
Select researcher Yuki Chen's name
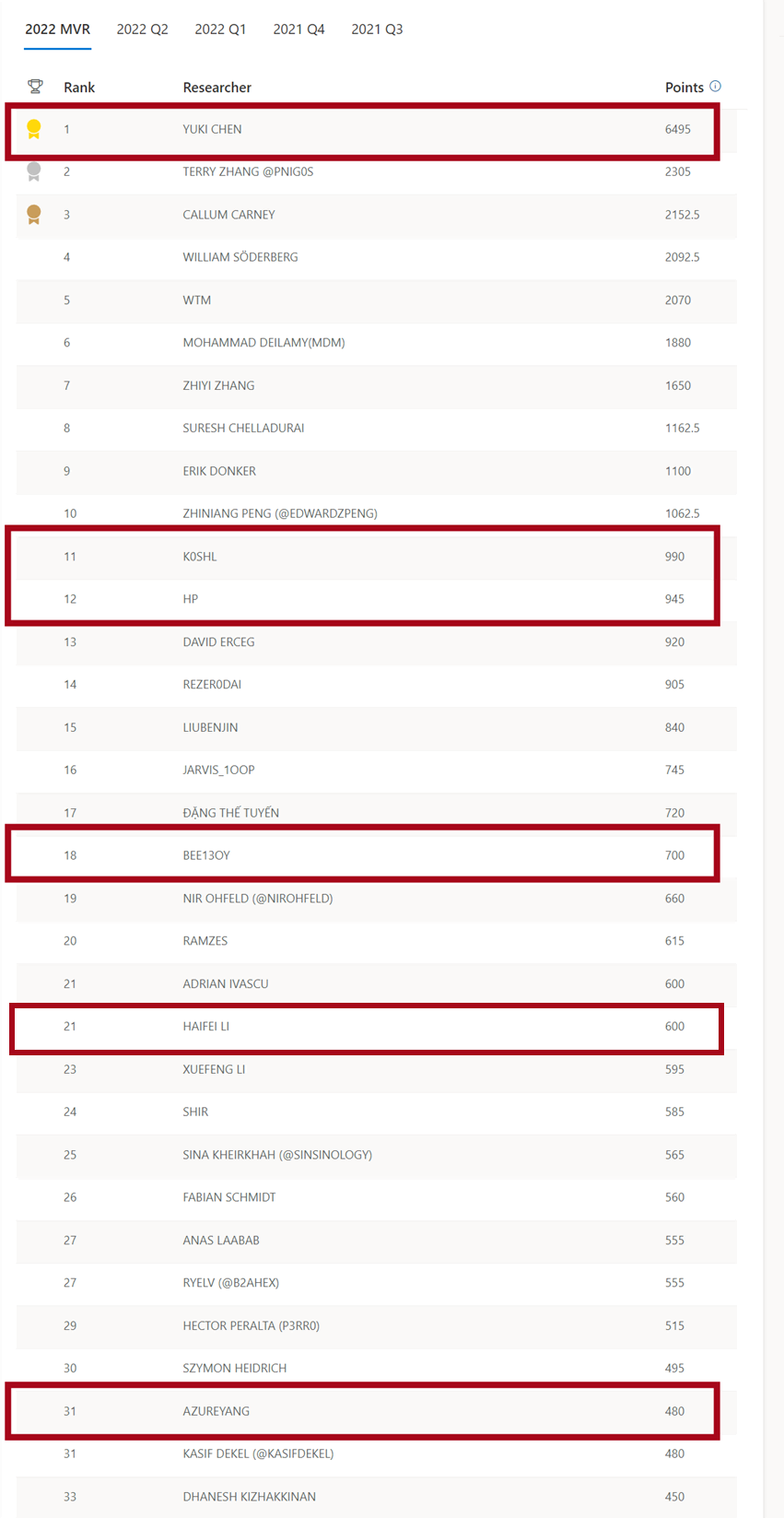[x=212, y=129]
